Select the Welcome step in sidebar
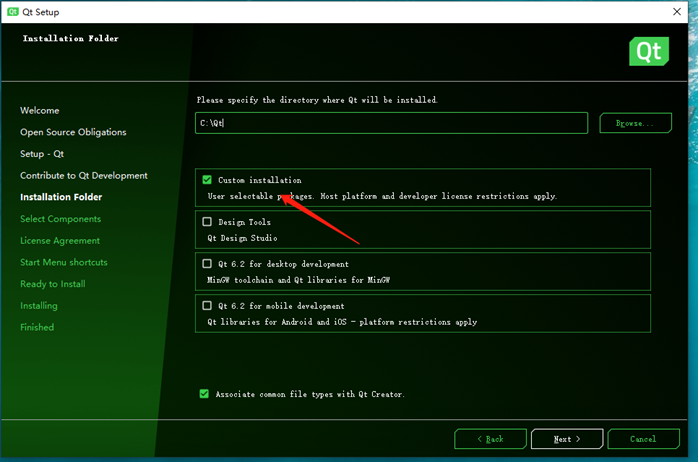This screenshot has width=698, height=462. 40,110
